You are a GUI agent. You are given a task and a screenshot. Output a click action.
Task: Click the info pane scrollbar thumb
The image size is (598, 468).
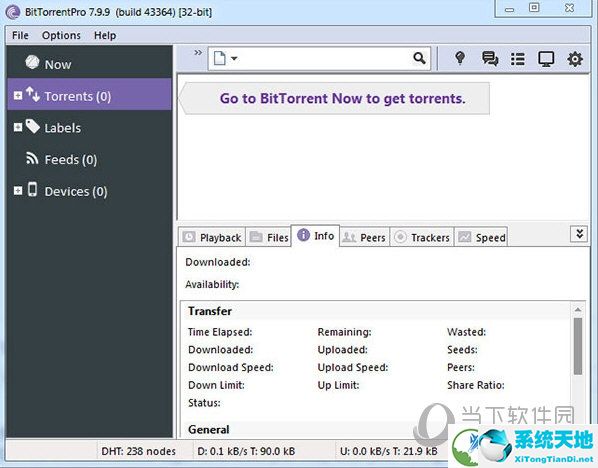(x=578, y=346)
